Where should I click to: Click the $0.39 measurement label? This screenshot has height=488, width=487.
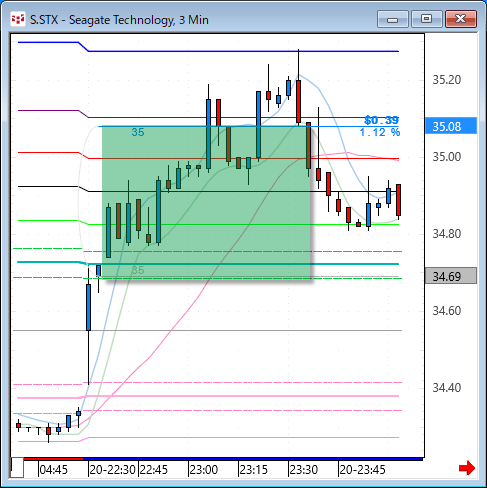(382, 120)
